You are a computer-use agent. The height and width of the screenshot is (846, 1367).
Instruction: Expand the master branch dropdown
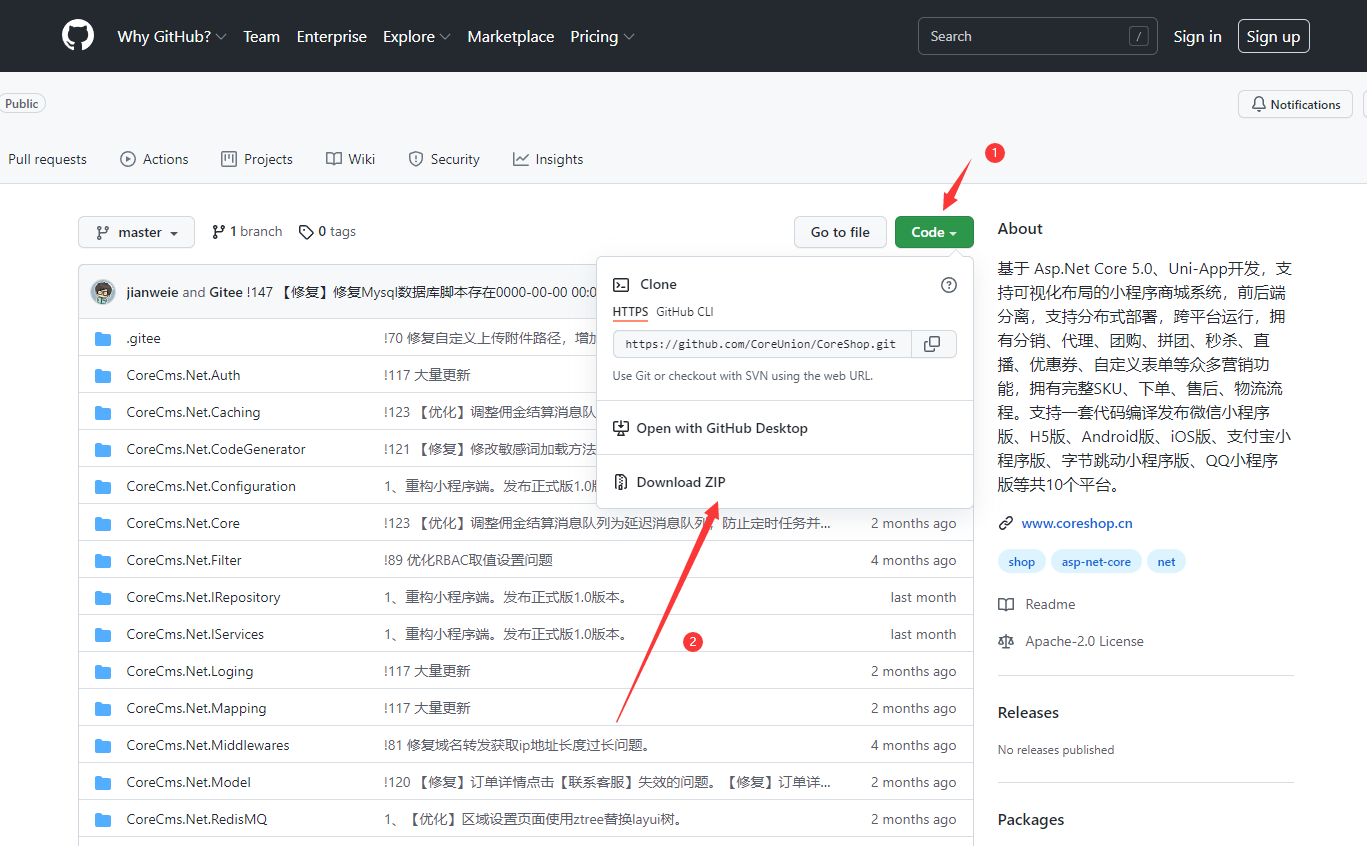(x=137, y=232)
